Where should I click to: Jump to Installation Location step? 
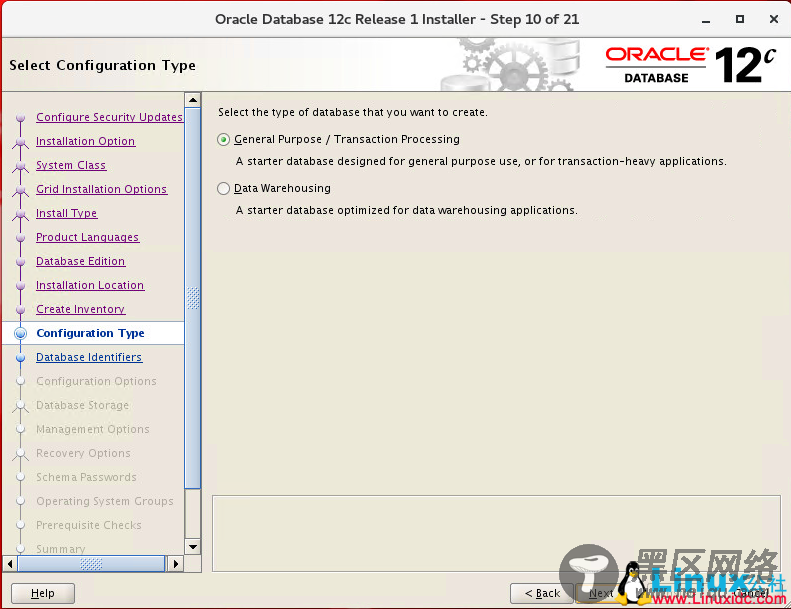90,285
